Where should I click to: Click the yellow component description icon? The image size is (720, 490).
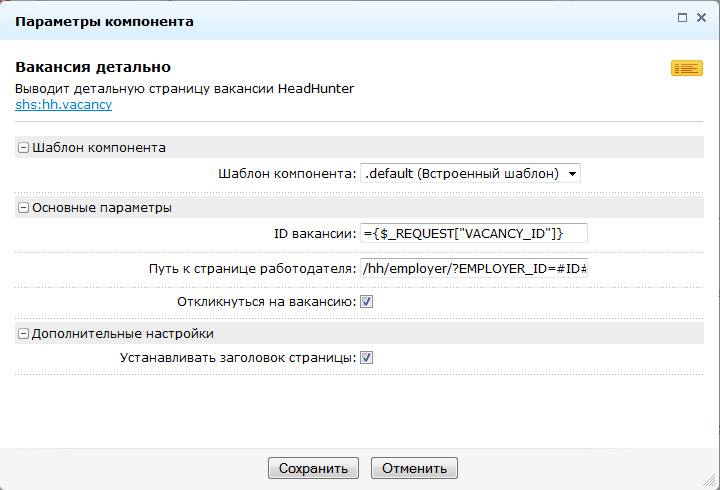tap(686, 68)
